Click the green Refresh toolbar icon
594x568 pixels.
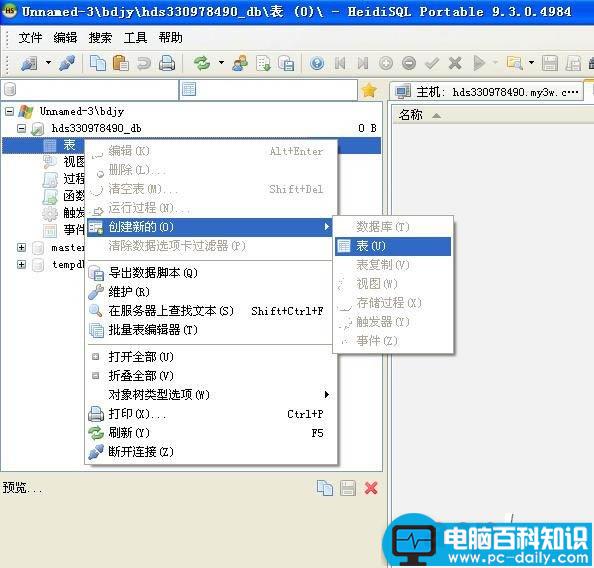coord(202,63)
